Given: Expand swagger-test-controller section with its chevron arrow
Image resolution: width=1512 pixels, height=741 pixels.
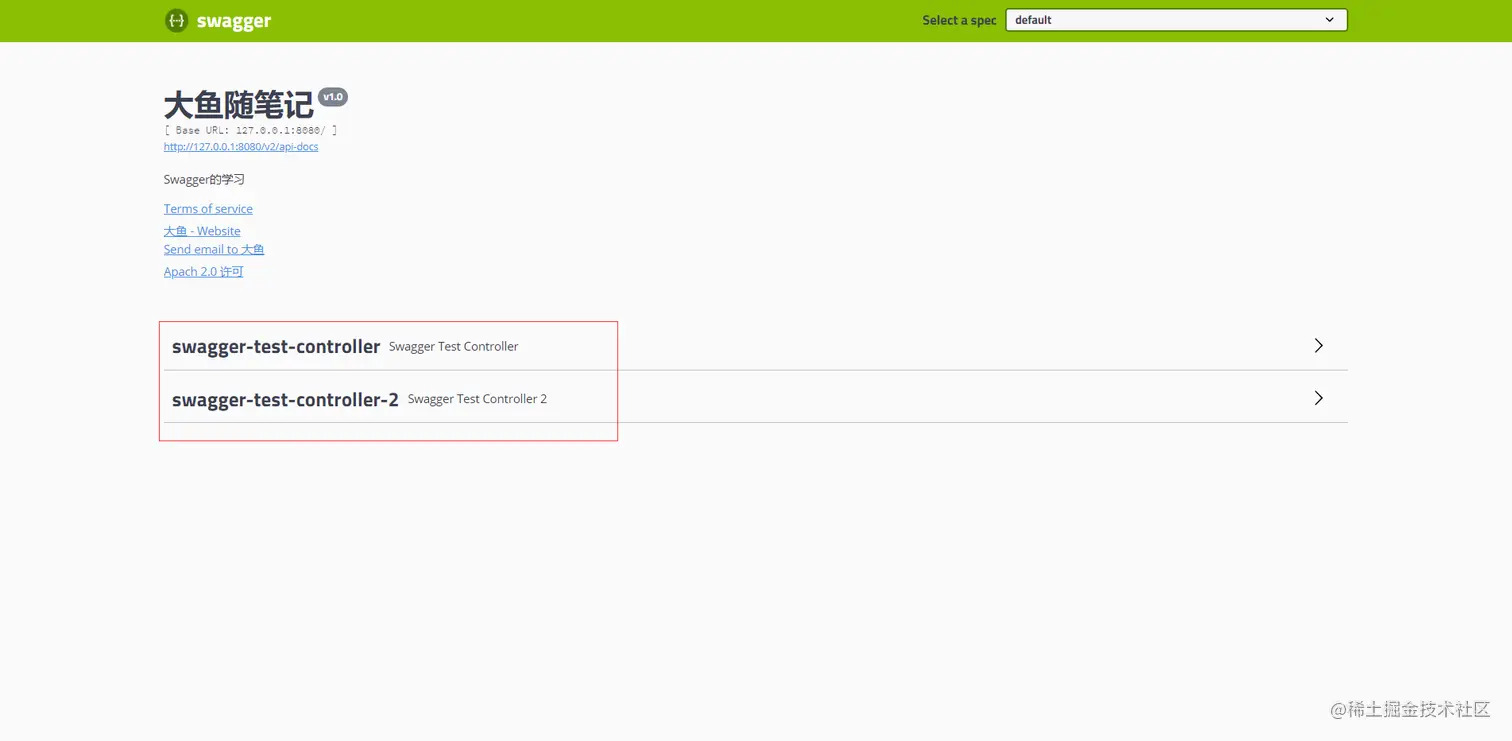Looking at the screenshot, I should point(1319,345).
